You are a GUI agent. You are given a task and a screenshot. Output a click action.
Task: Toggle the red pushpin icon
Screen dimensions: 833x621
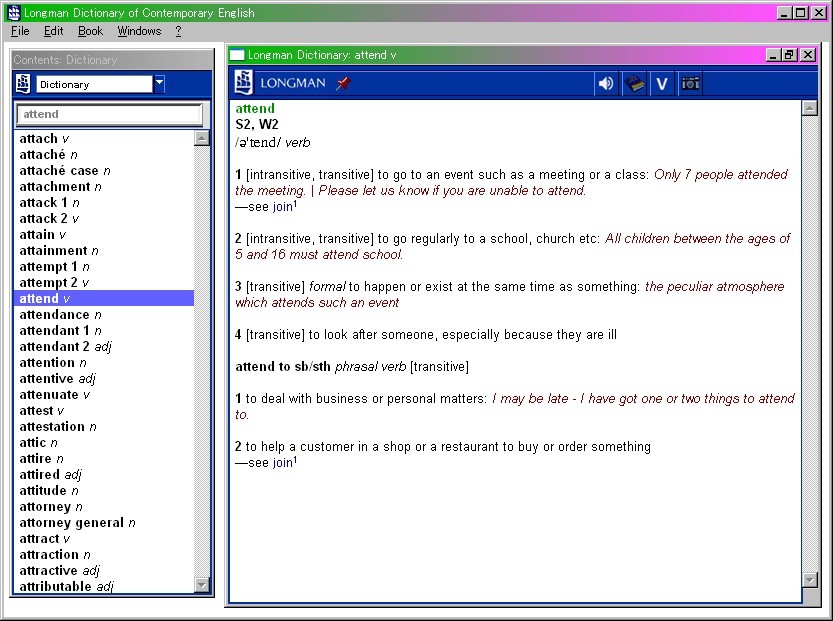tap(343, 83)
